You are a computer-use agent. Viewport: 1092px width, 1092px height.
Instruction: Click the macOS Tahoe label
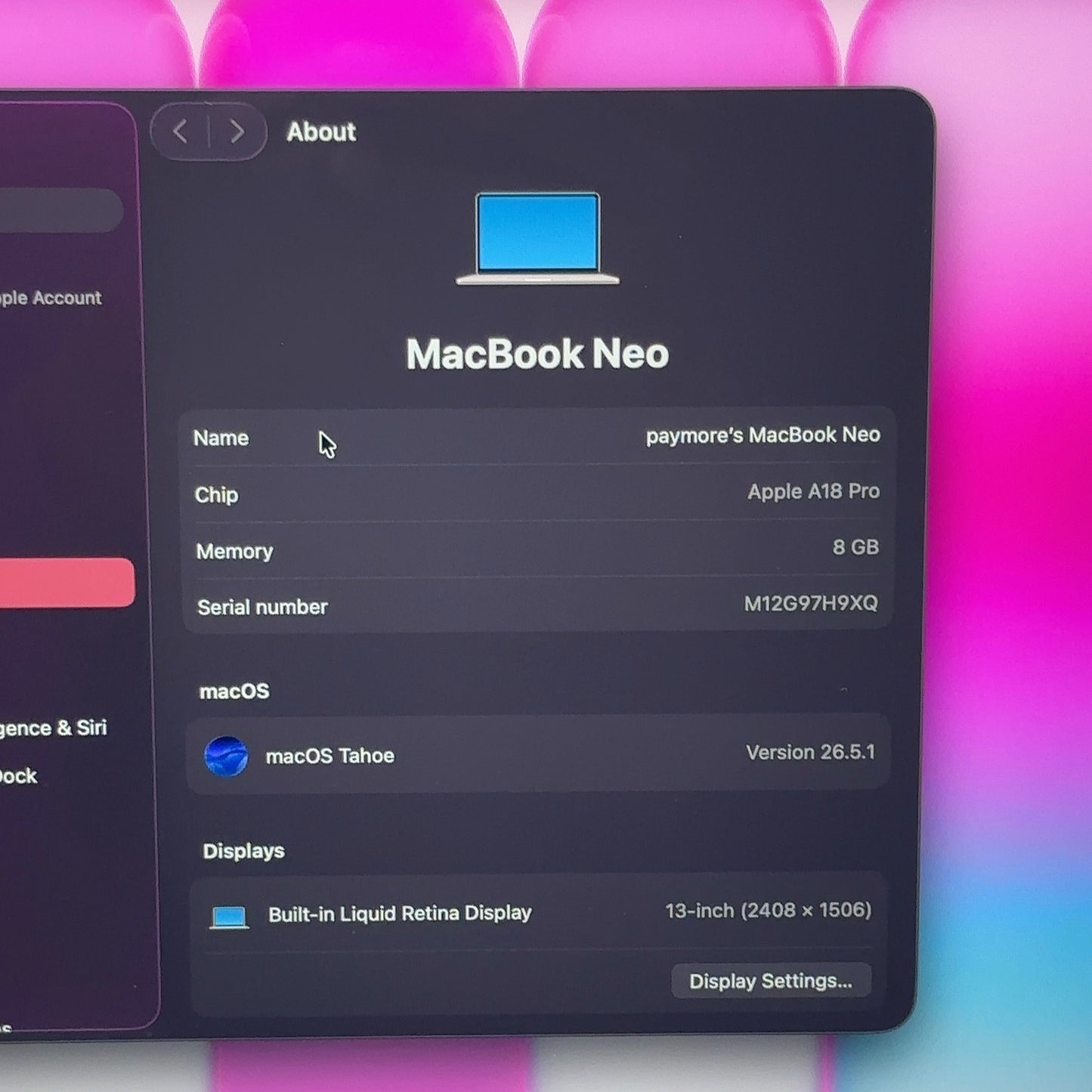click(x=329, y=756)
